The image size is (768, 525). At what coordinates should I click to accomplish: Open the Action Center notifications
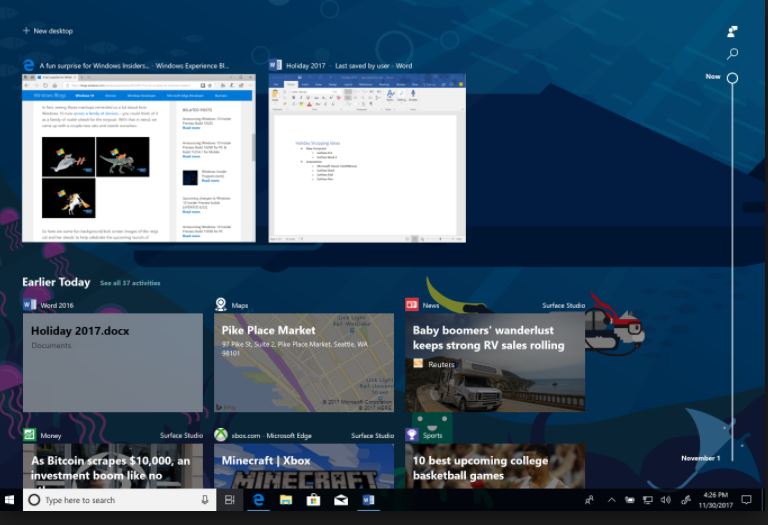[x=746, y=500]
